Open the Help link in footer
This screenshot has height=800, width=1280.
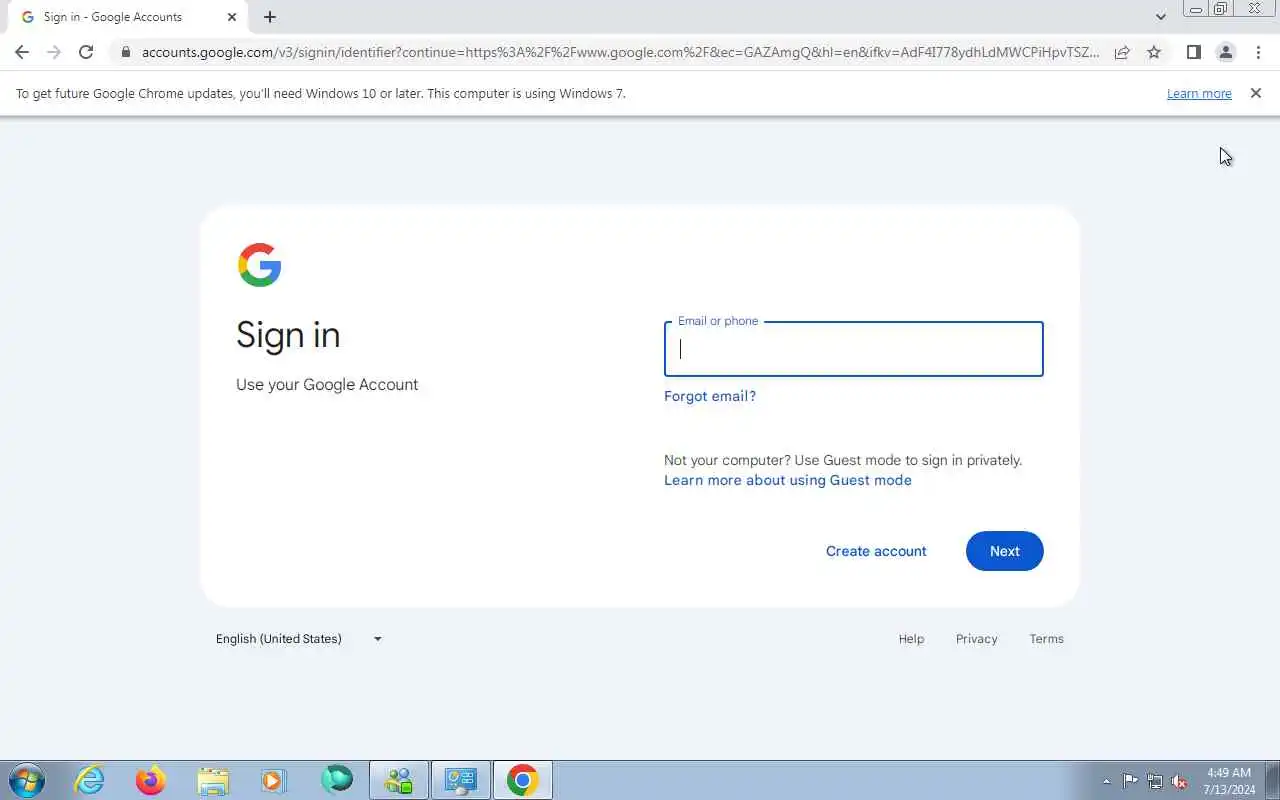911,638
